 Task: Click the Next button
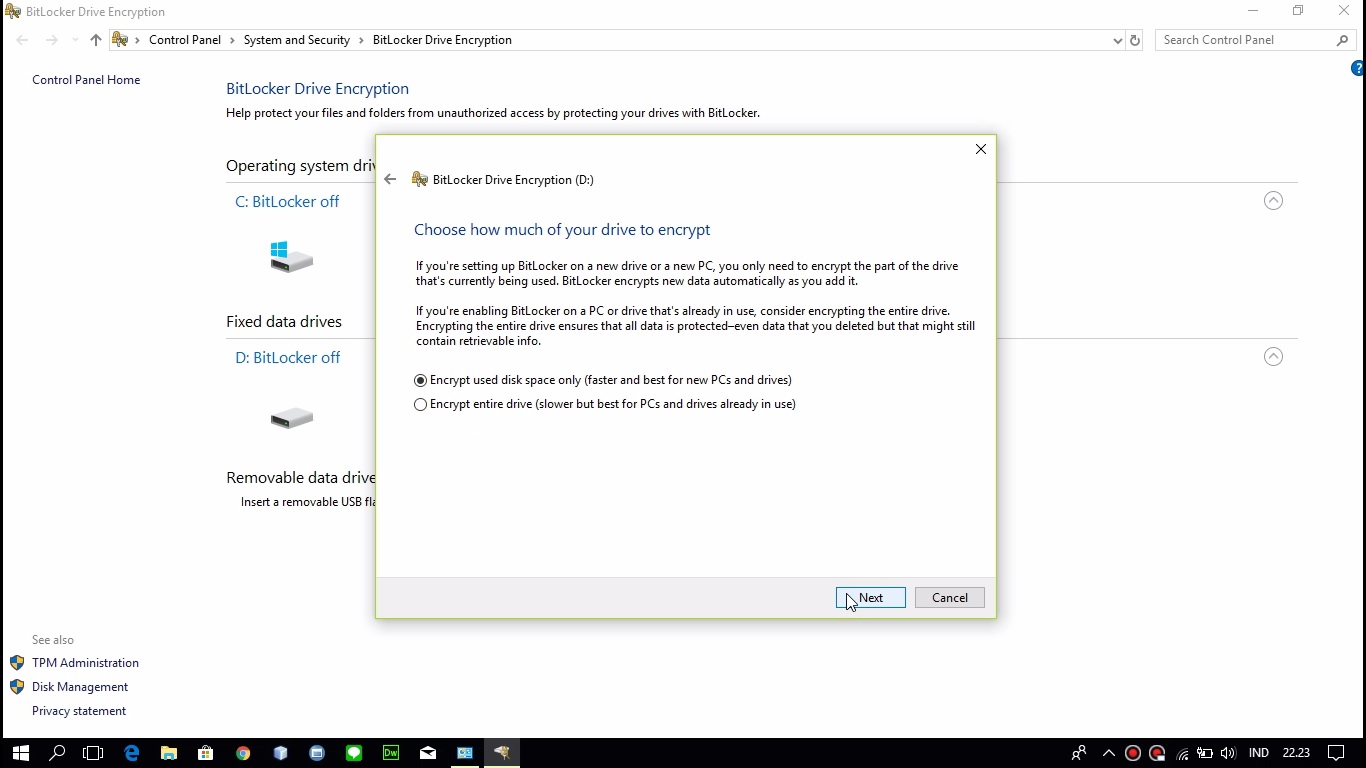[x=871, y=598]
